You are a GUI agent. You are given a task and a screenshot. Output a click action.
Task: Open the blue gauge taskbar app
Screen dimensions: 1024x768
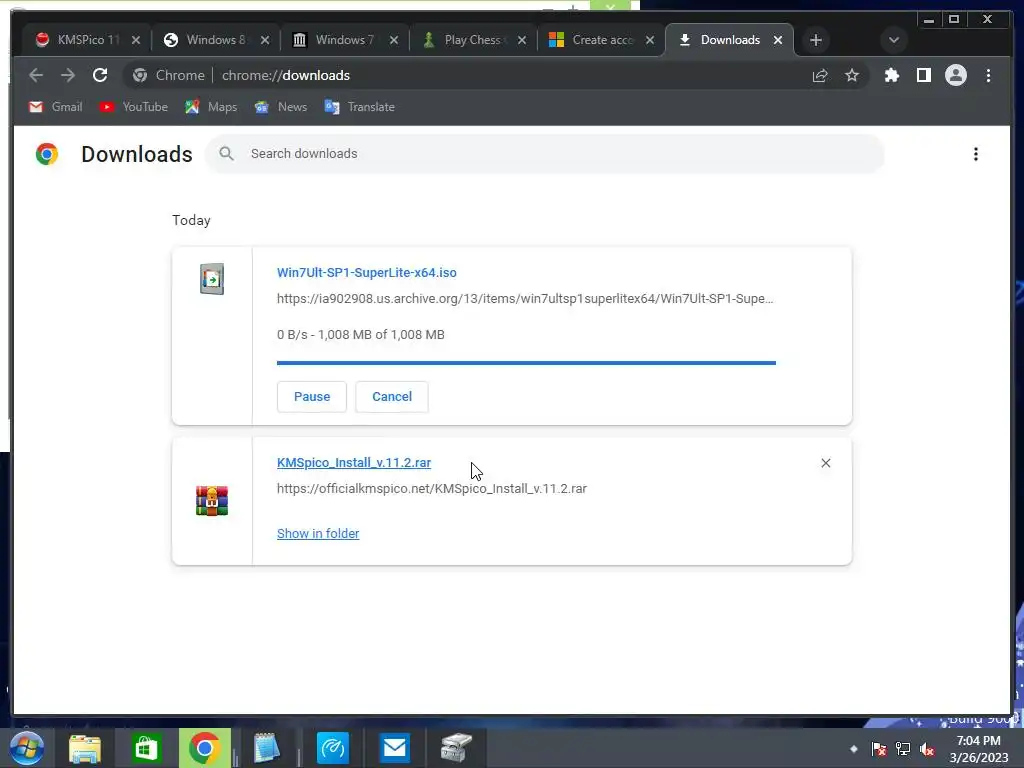[332, 748]
